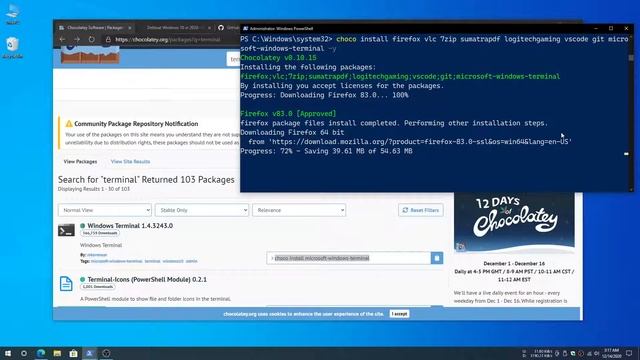Open the Relevance sort dropdown
The image size is (640, 360).
tap(299, 210)
